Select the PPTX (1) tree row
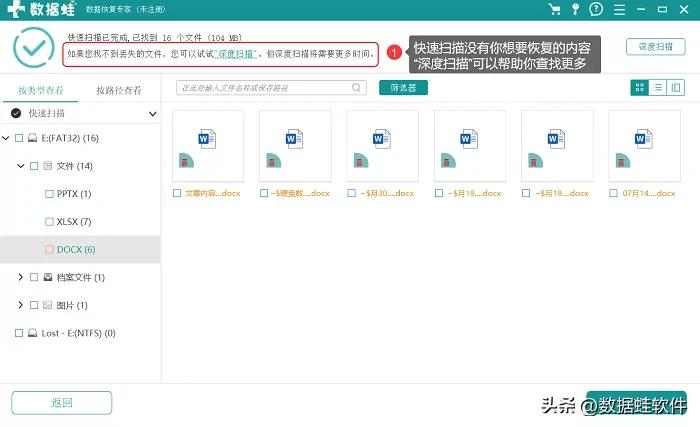700x427 pixels. [80, 194]
